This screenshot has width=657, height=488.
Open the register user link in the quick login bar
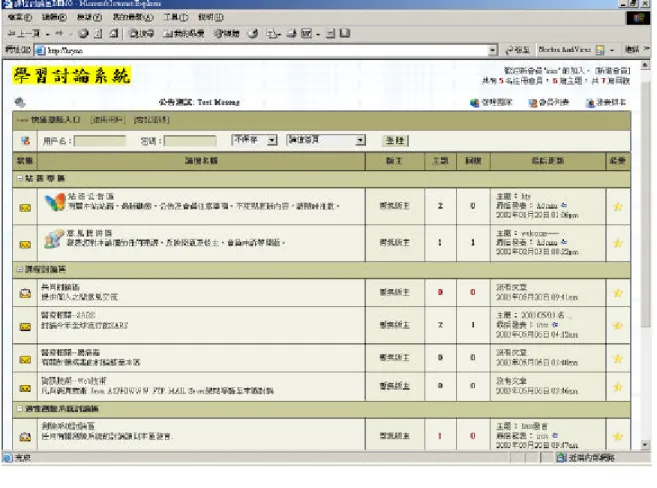tap(108, 120)
